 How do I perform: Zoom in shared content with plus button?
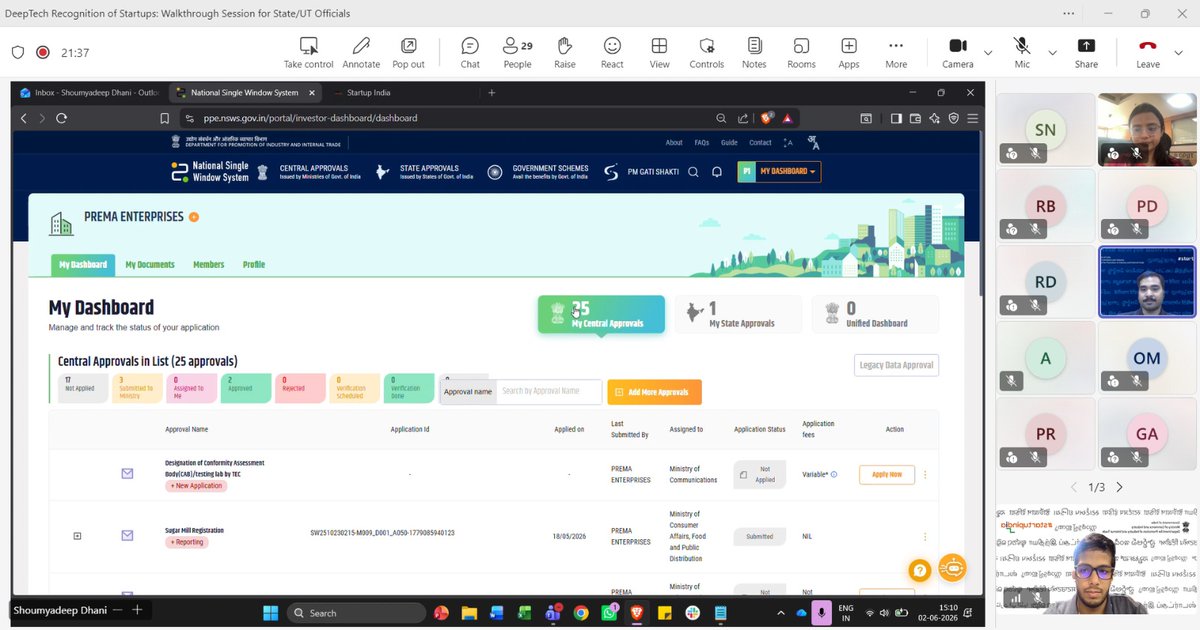click(137, 610)
